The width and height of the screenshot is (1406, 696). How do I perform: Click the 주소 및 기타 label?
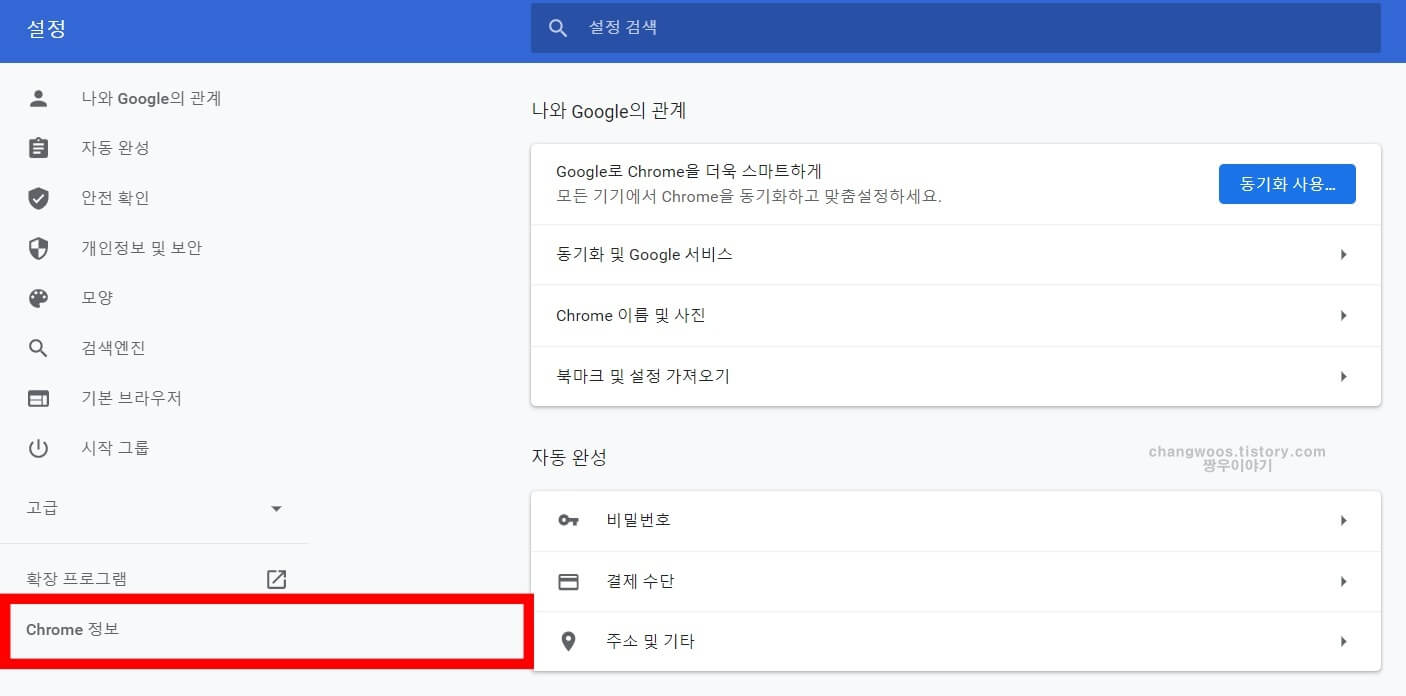pos(650,642)
